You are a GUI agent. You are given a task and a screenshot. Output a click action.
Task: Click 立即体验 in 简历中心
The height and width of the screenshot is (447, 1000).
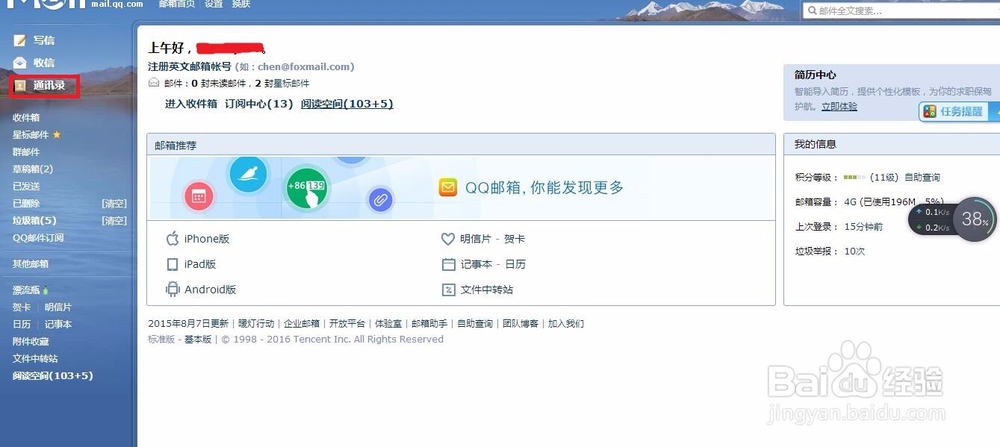pos(839,106)
